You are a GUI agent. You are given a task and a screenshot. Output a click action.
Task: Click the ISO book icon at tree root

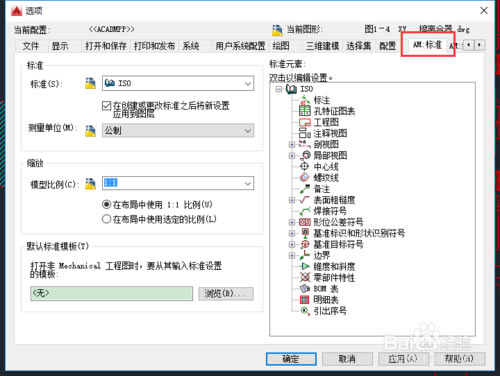292,89
